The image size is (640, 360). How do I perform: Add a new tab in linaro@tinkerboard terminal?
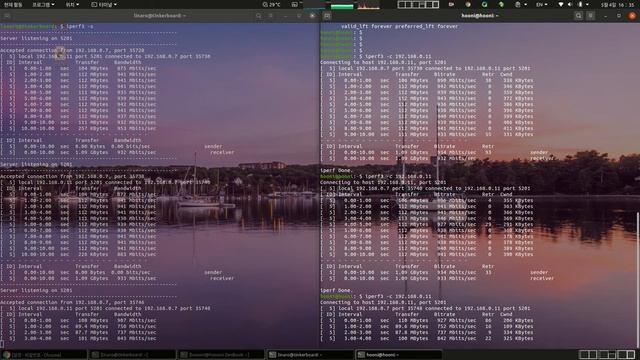[7, 16]
